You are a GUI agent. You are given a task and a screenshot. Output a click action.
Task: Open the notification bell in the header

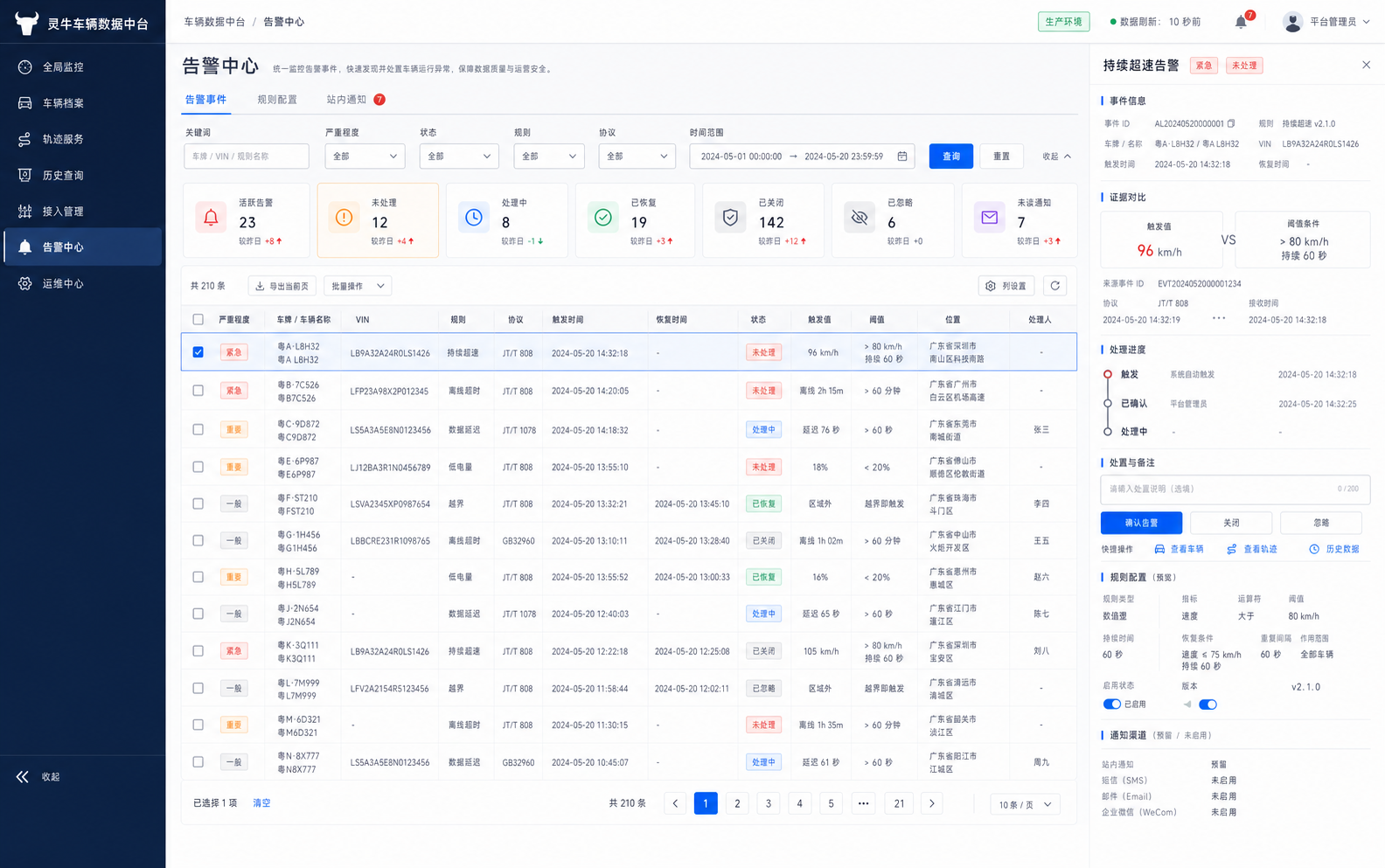click(1241, 22)
